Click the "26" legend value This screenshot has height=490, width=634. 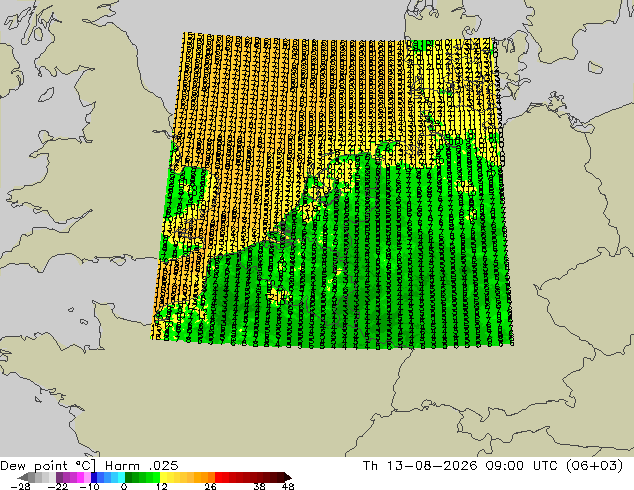pos(210,486)
